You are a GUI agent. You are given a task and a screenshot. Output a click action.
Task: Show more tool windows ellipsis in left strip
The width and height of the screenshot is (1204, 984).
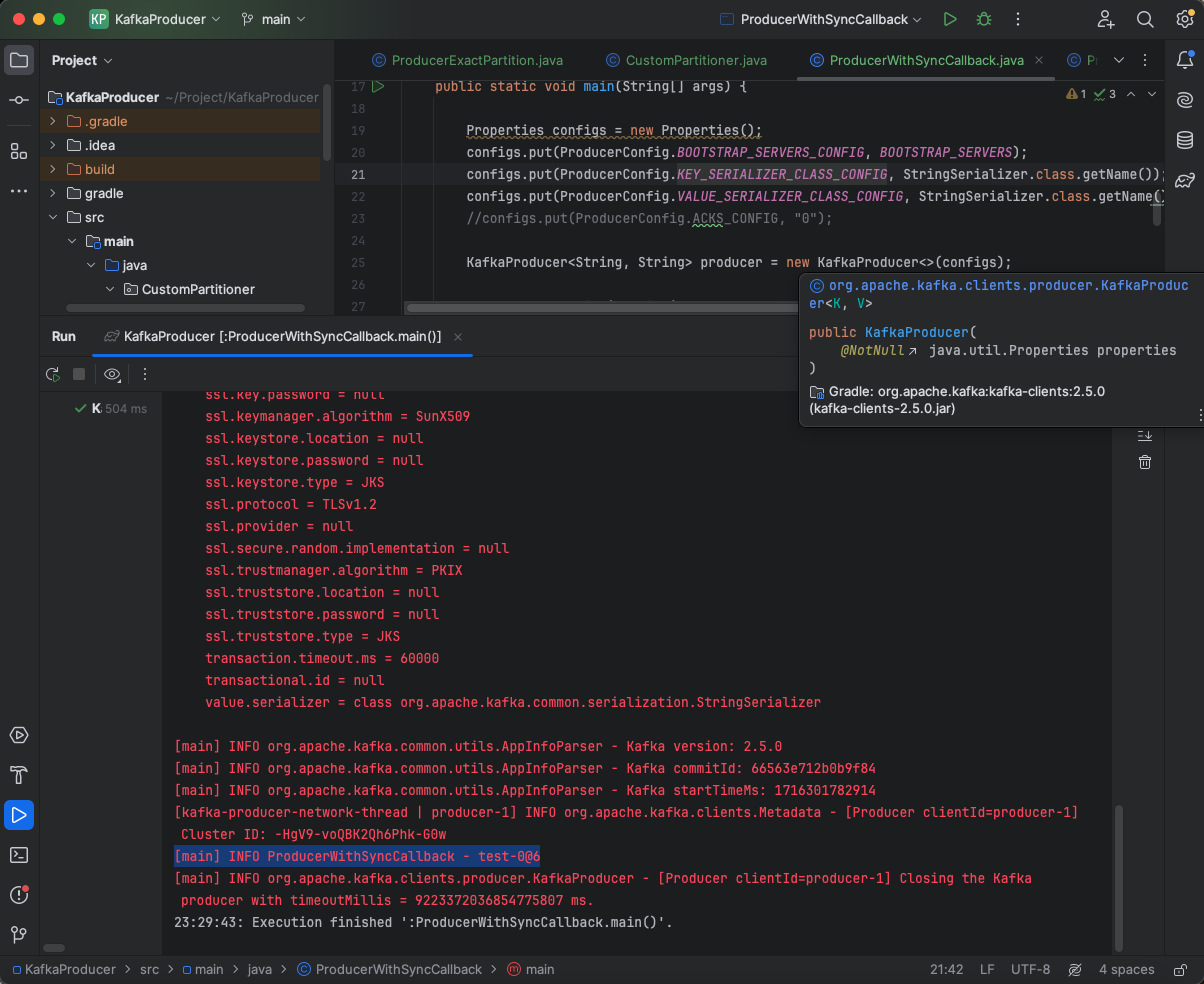[x=19, y=191]
